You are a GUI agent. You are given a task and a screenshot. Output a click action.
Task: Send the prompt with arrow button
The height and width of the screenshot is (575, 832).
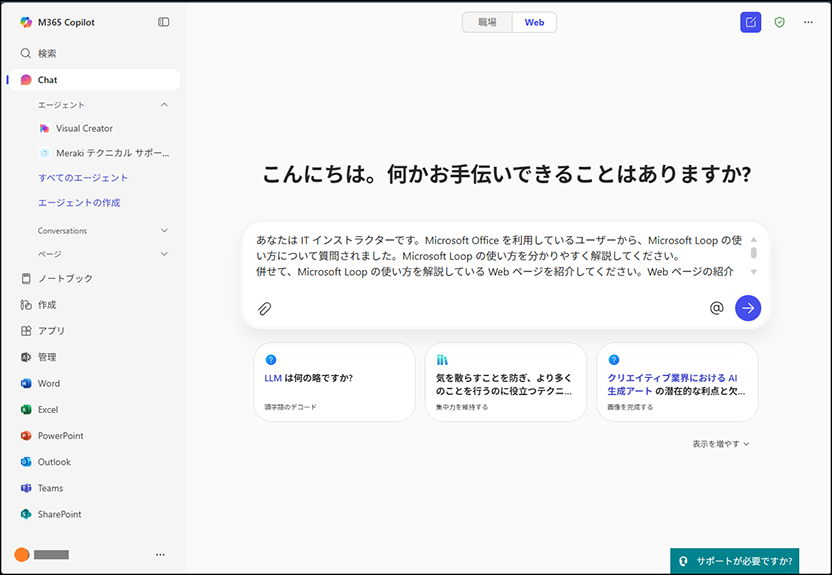[748, 308]
